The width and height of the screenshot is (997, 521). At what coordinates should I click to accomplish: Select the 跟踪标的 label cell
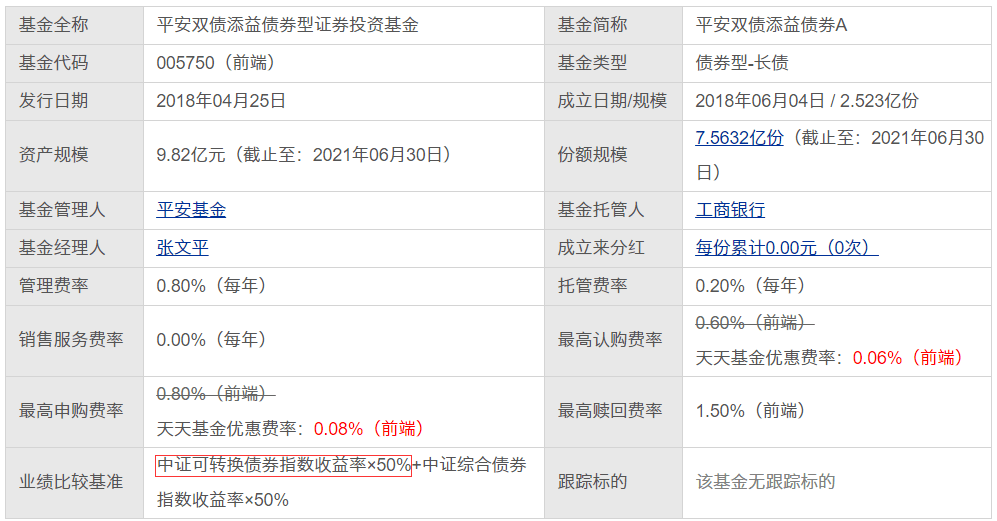[x=614, y=483]
